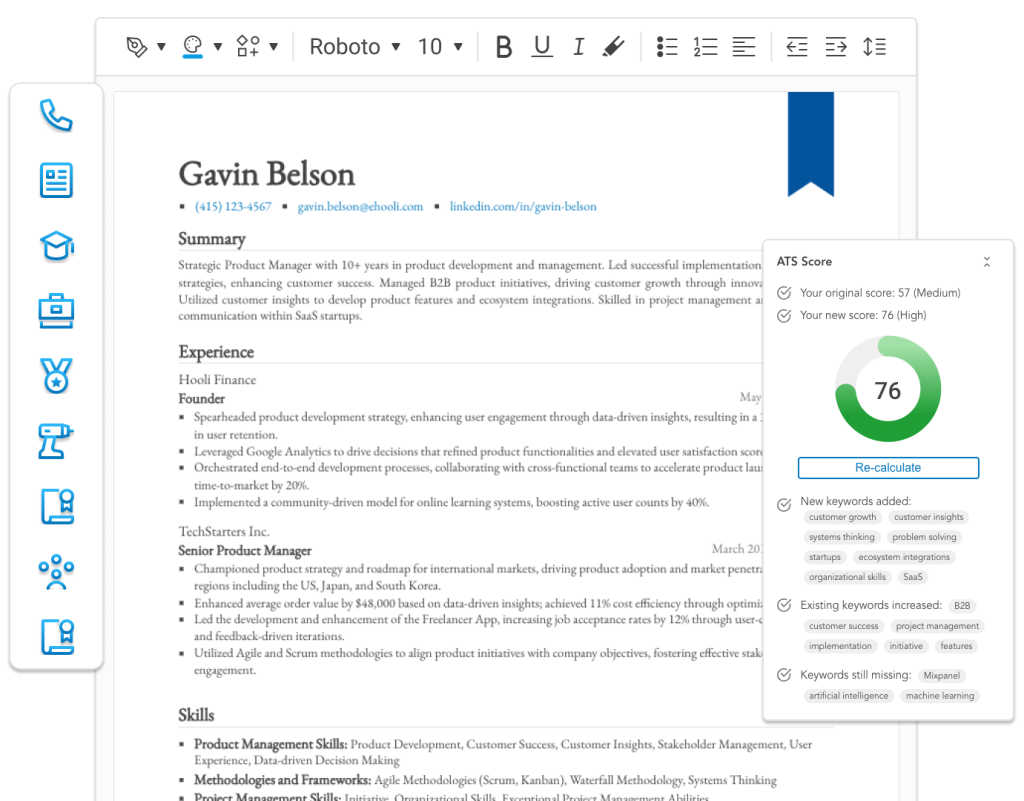The image size is (1024, 801).
Task: Click the increase indent icon
Action: (x=836, y=46)
